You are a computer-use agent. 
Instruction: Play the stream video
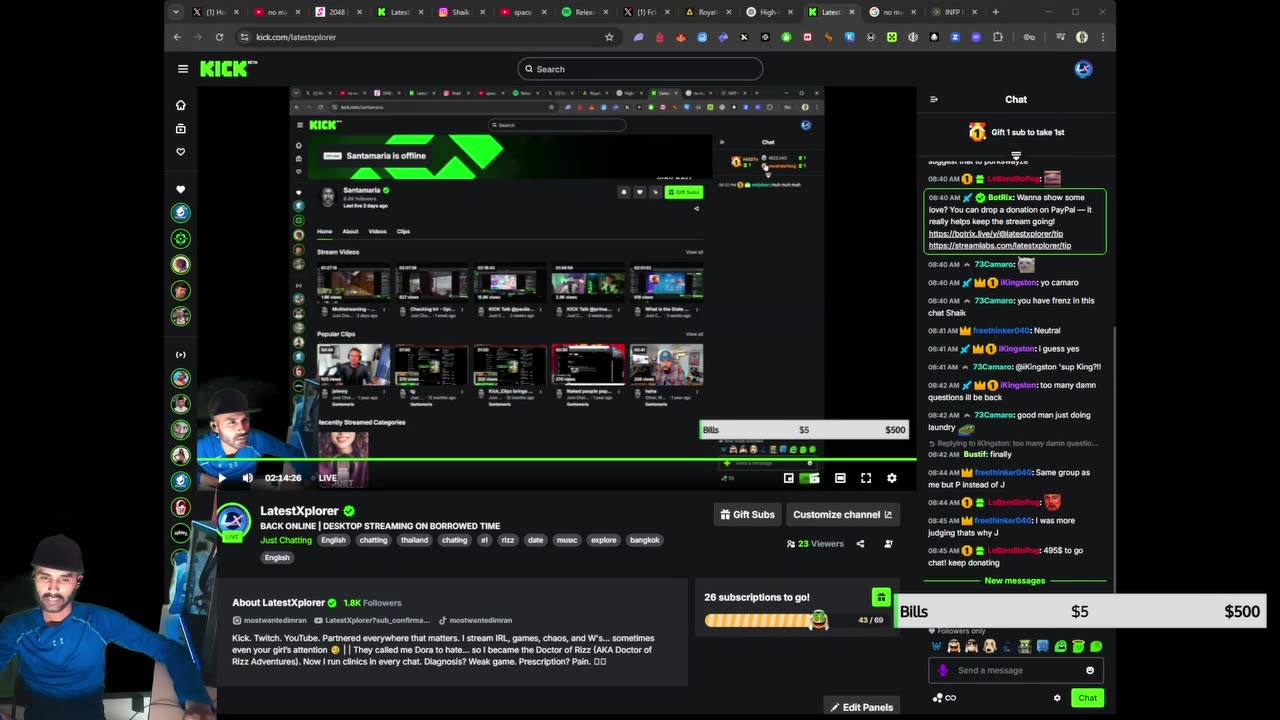coord(222,478)
